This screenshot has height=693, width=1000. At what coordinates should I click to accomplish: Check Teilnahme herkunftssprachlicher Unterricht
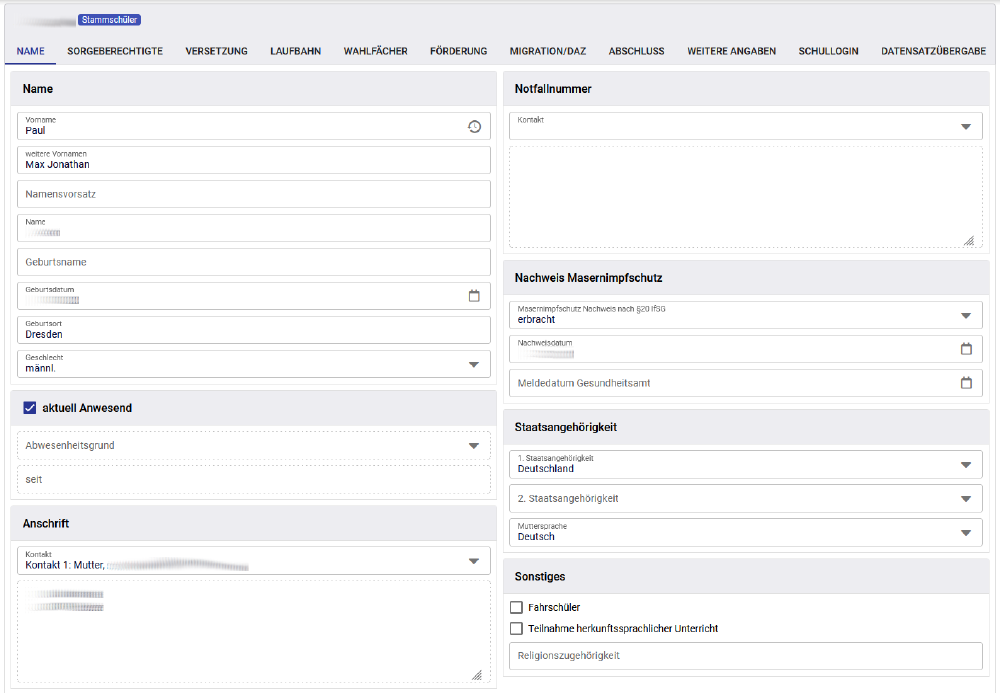tap(516, 629)
